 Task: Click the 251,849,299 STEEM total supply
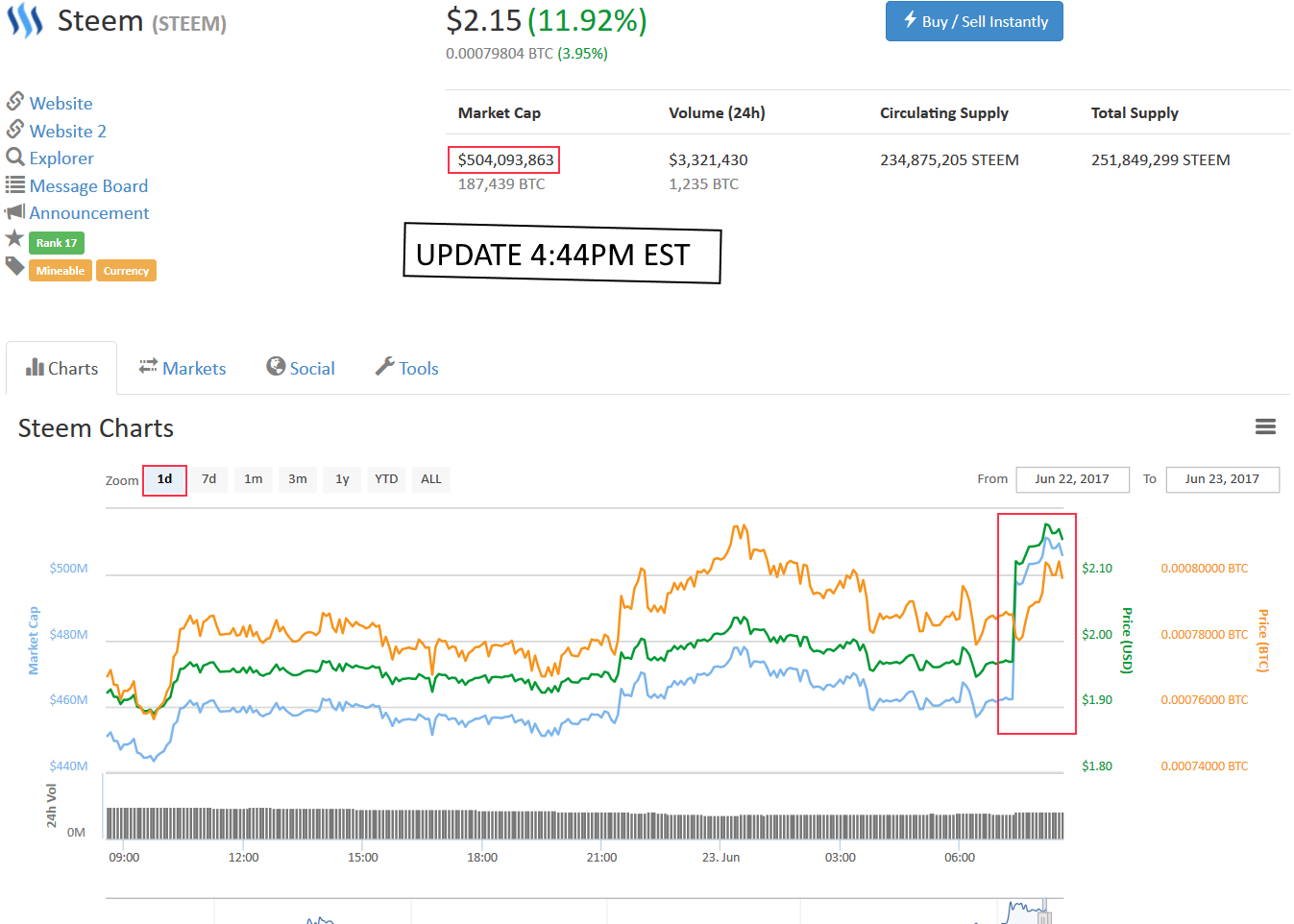(x=1160, y=159)
